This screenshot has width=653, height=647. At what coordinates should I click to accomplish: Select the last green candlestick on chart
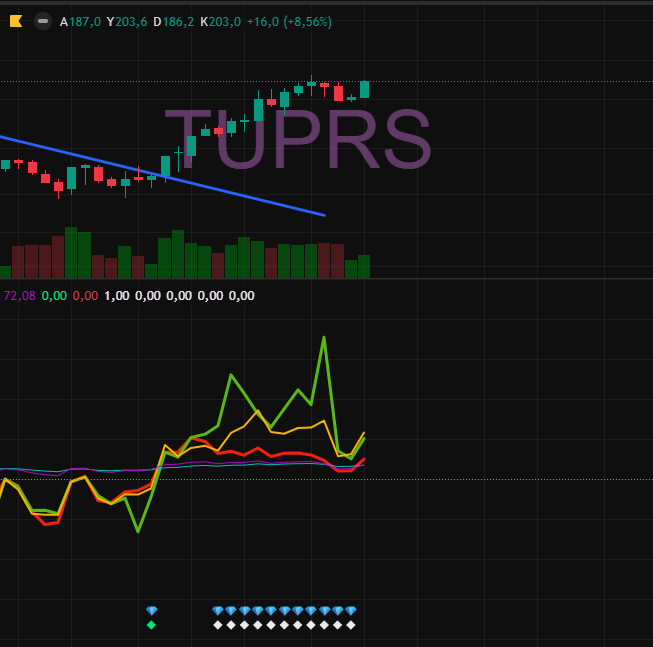click(364, 90)
